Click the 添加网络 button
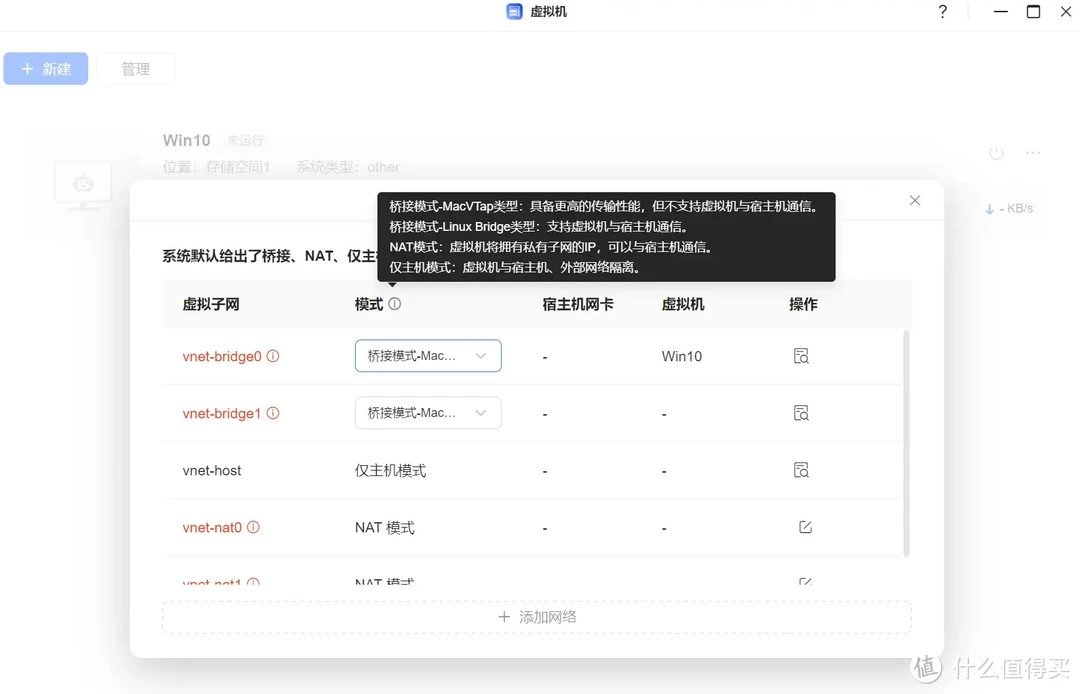Image resolution: width=1080 pixels, height=694 pixels. (x=536, y=617)
